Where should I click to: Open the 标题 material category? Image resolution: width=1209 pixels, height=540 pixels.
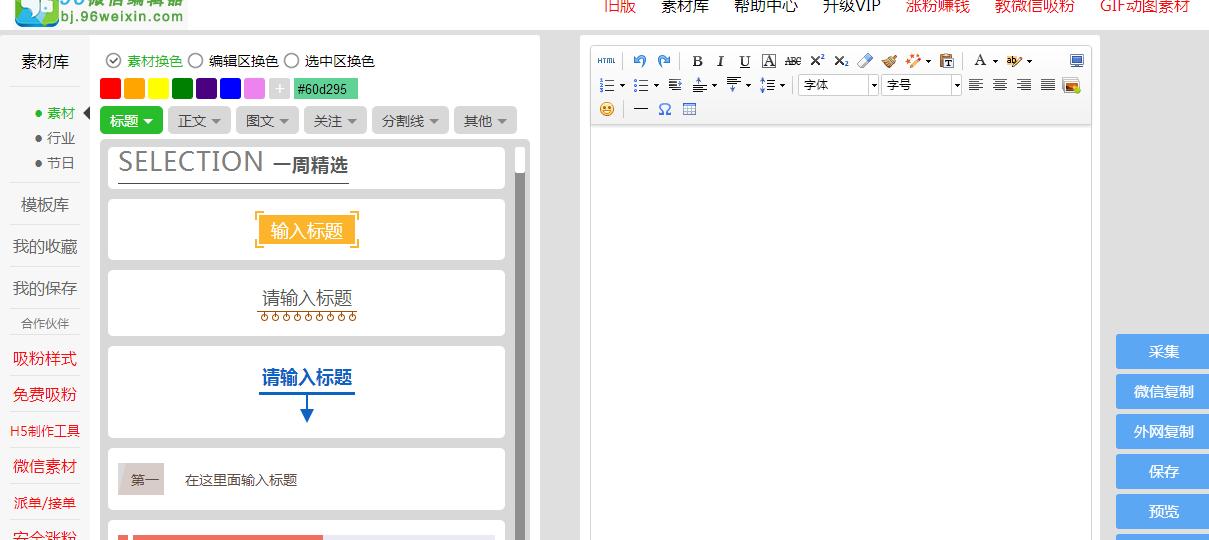pyautogui.click(x=131, y=120)
